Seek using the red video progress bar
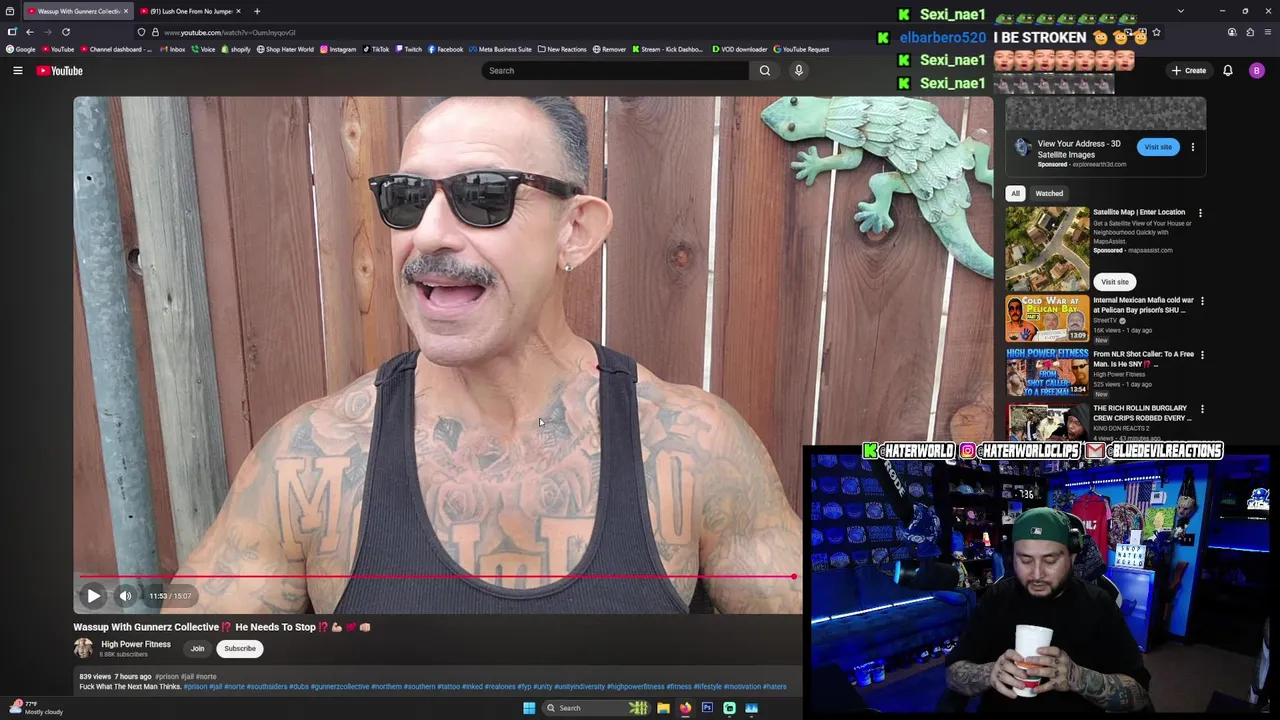The image size is (1280, 720). 437,577
